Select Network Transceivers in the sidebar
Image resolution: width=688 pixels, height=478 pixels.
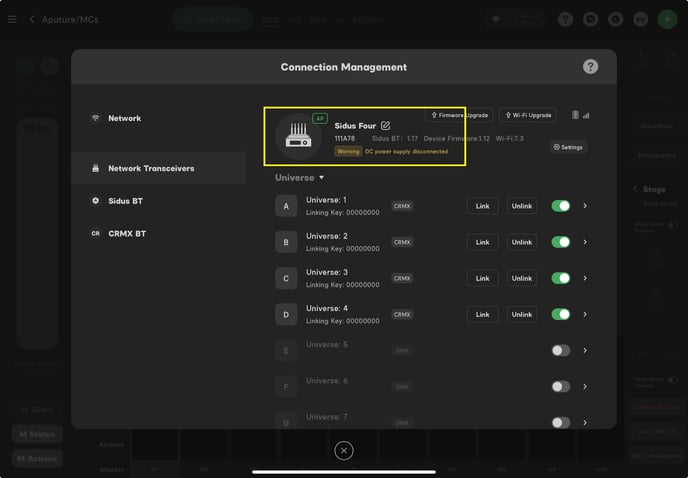point(158,168)
